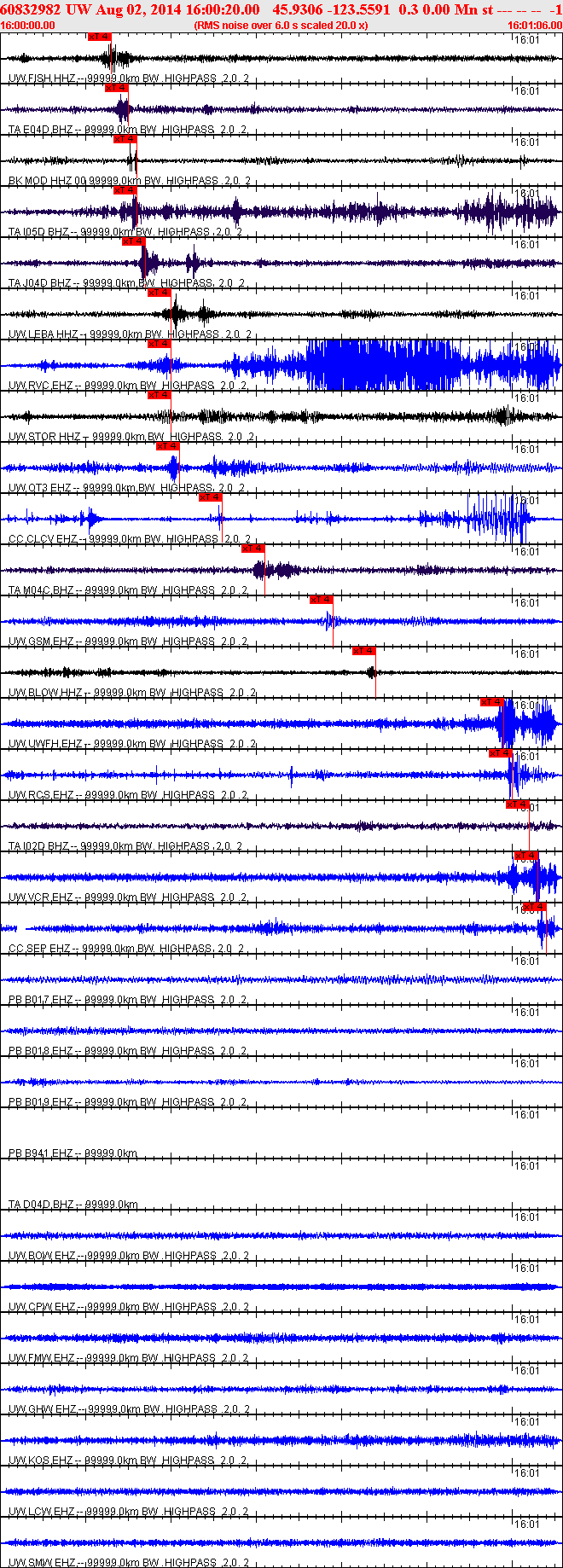Image resolution: width=563 pixels, height=1568 pixels.
Task: Click the BK.MOD.HHZ station label
Action: coord(47,181)
